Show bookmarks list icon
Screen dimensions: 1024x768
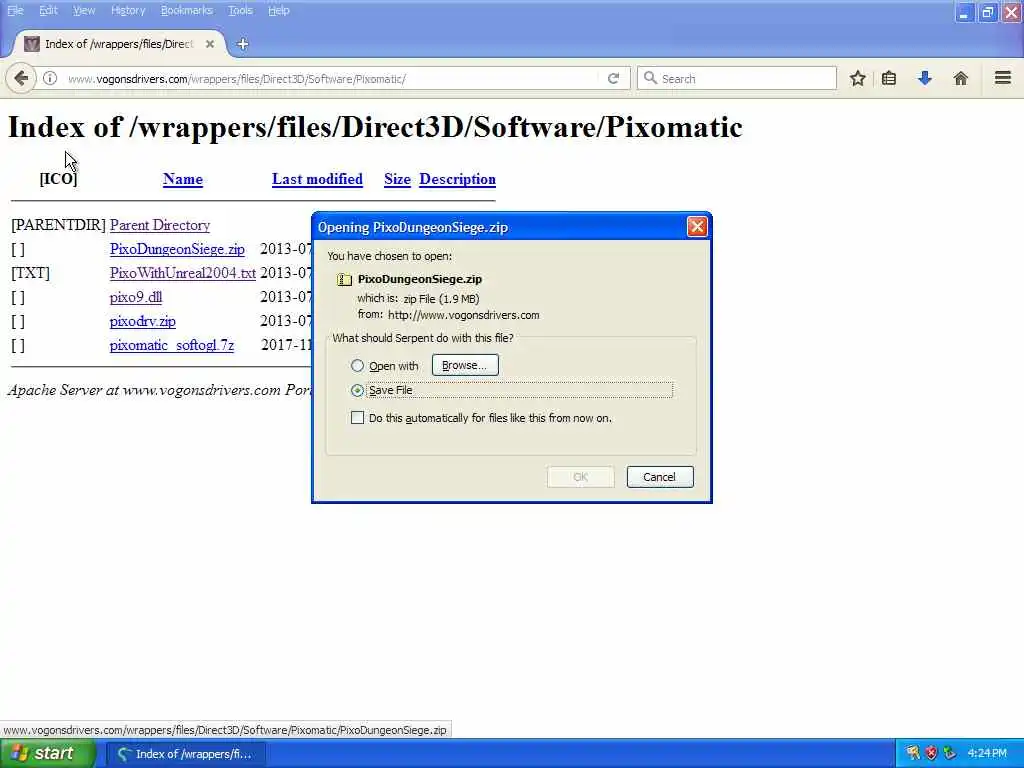[889, 78]
